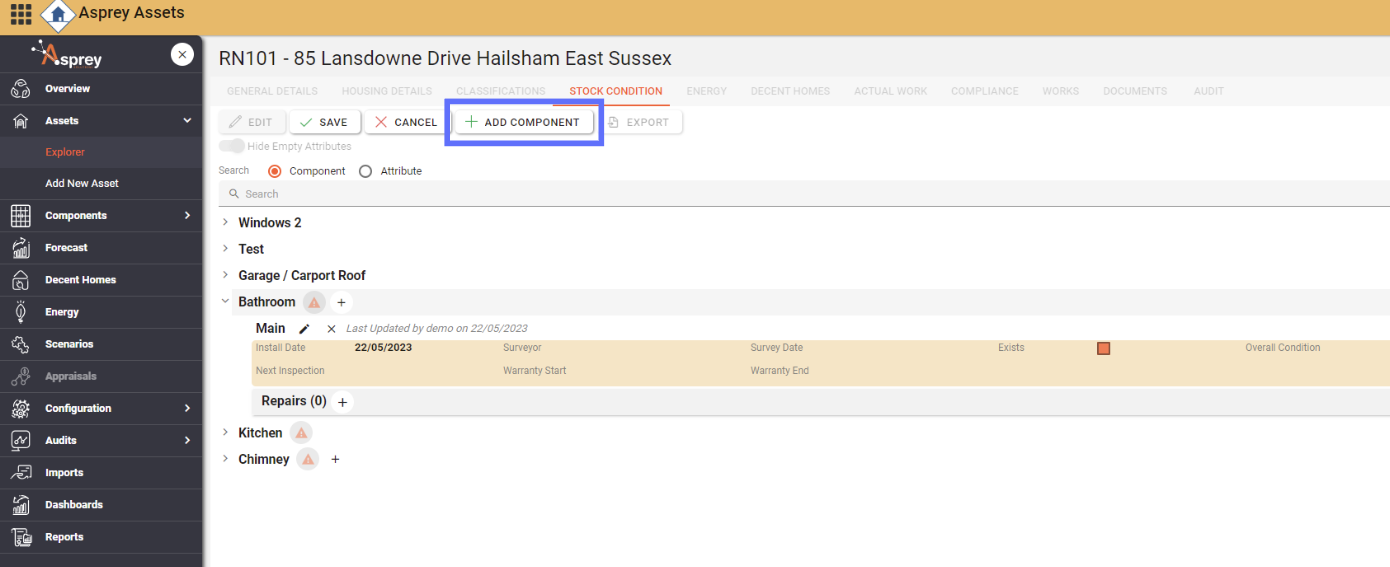Select the Attribute search radio button
The height and width of the screenshot is (567, 1390).
point(365,171)
